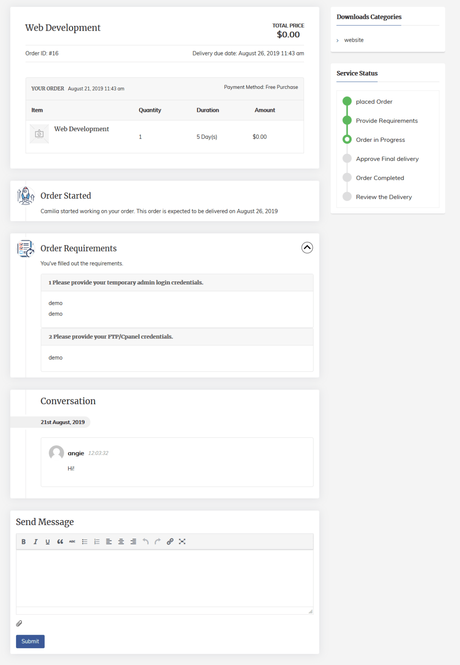Screen dimensions: 460x665
Task: Insert a blockquote in the message
Action: pyautogui.click(x=60, y=542)
